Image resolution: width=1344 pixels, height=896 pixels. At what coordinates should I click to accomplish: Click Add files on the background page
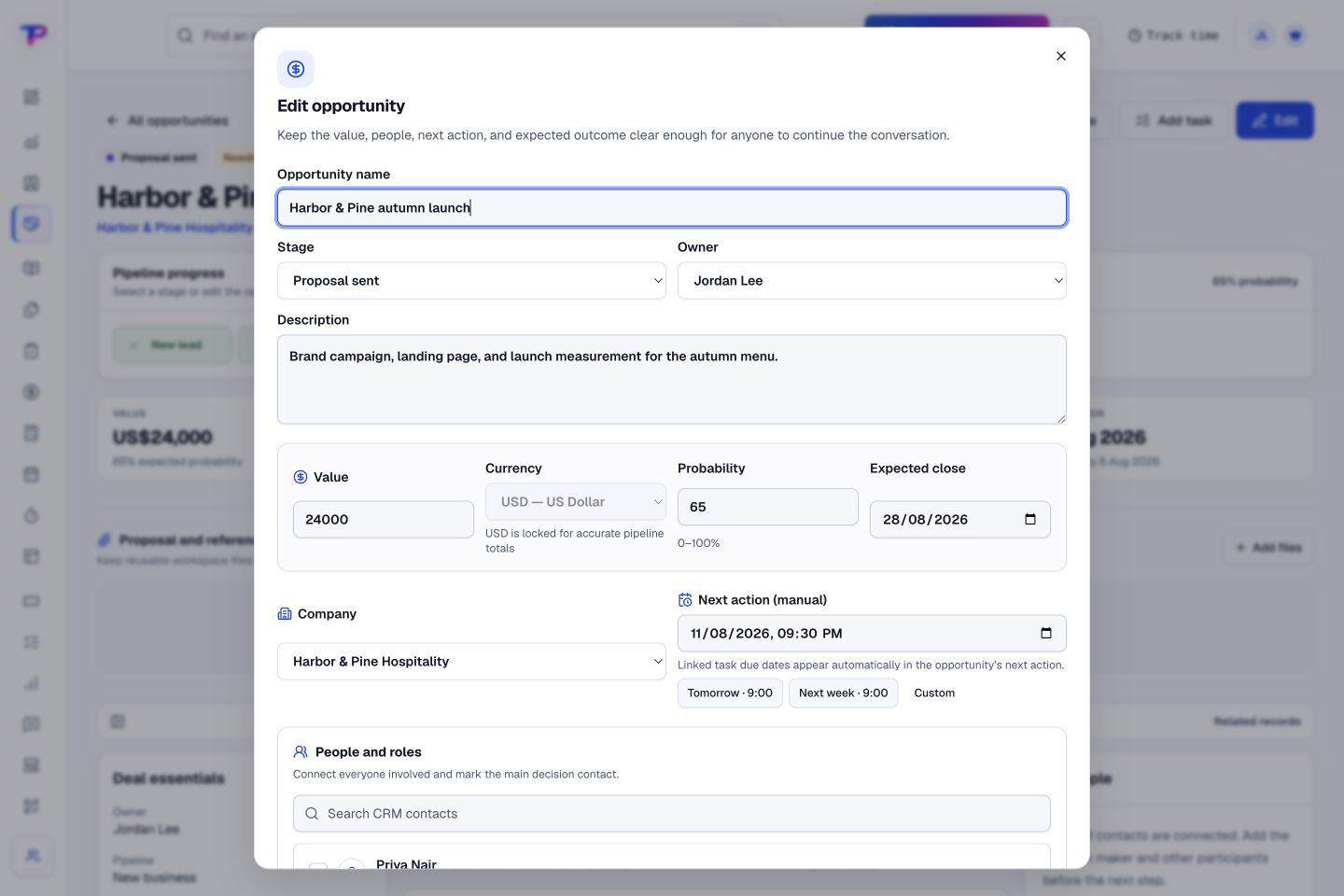[1268, 548]
